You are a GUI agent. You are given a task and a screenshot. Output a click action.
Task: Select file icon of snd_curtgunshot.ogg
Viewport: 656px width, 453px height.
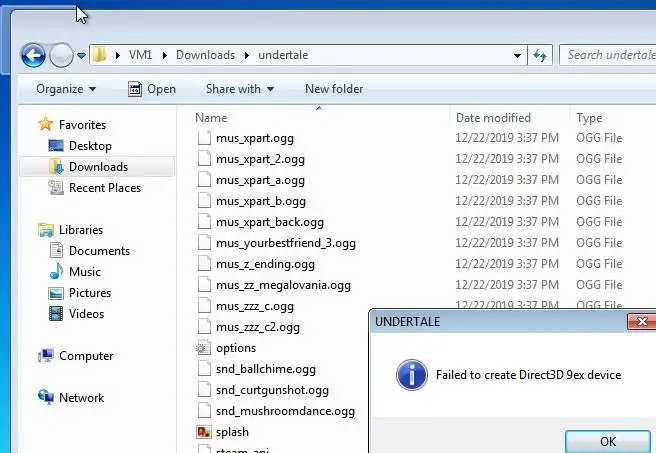tap(204, 390)
